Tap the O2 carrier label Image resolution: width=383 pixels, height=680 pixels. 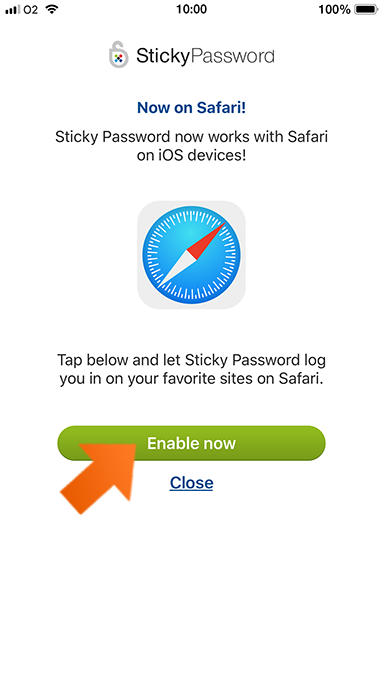[x=31, y=10]
